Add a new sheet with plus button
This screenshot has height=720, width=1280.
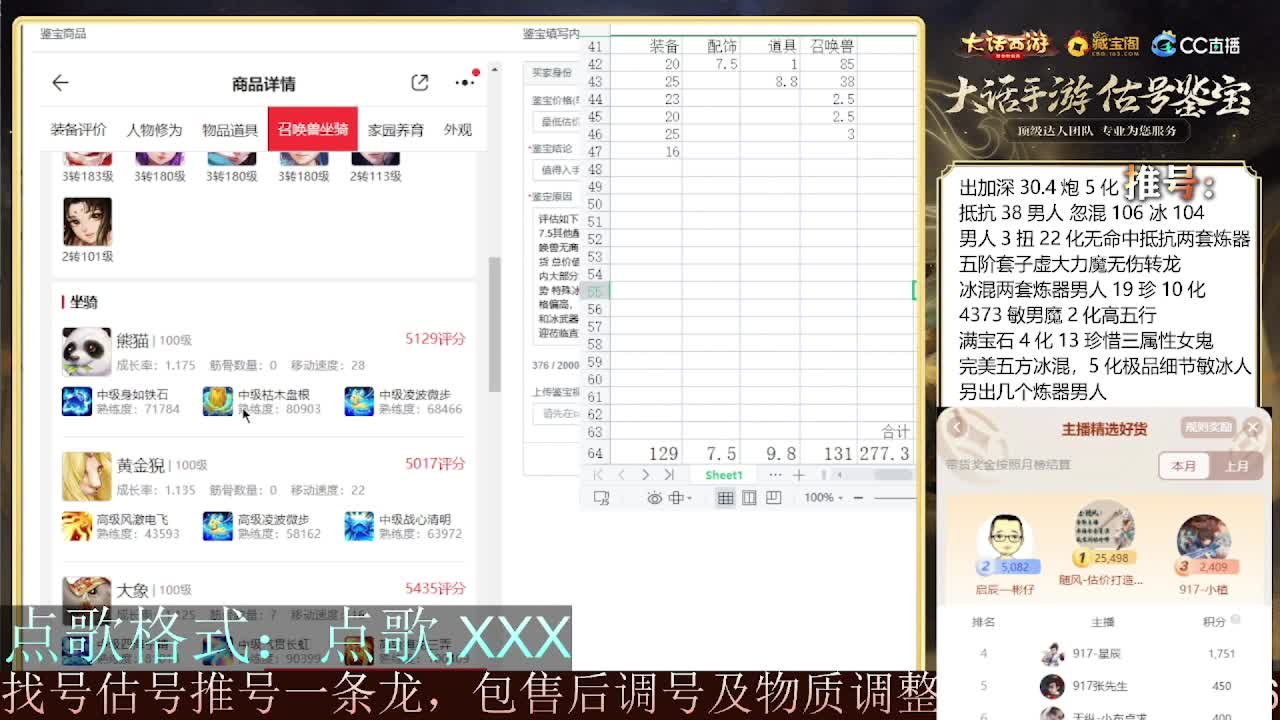[798, 475]
